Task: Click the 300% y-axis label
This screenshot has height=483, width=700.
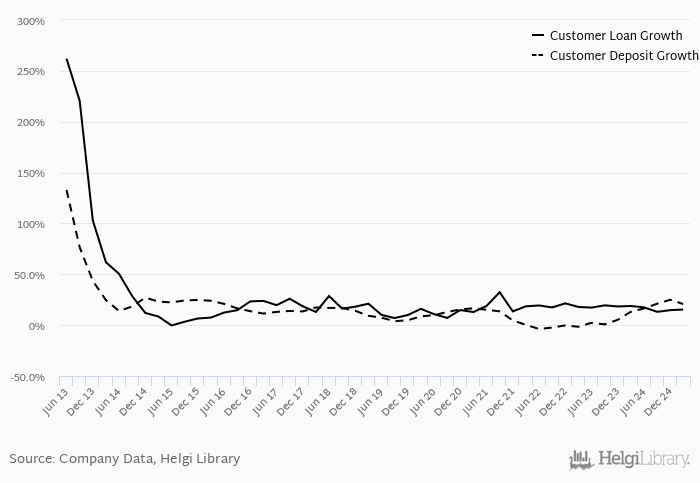Action: [x=31, y=21]
